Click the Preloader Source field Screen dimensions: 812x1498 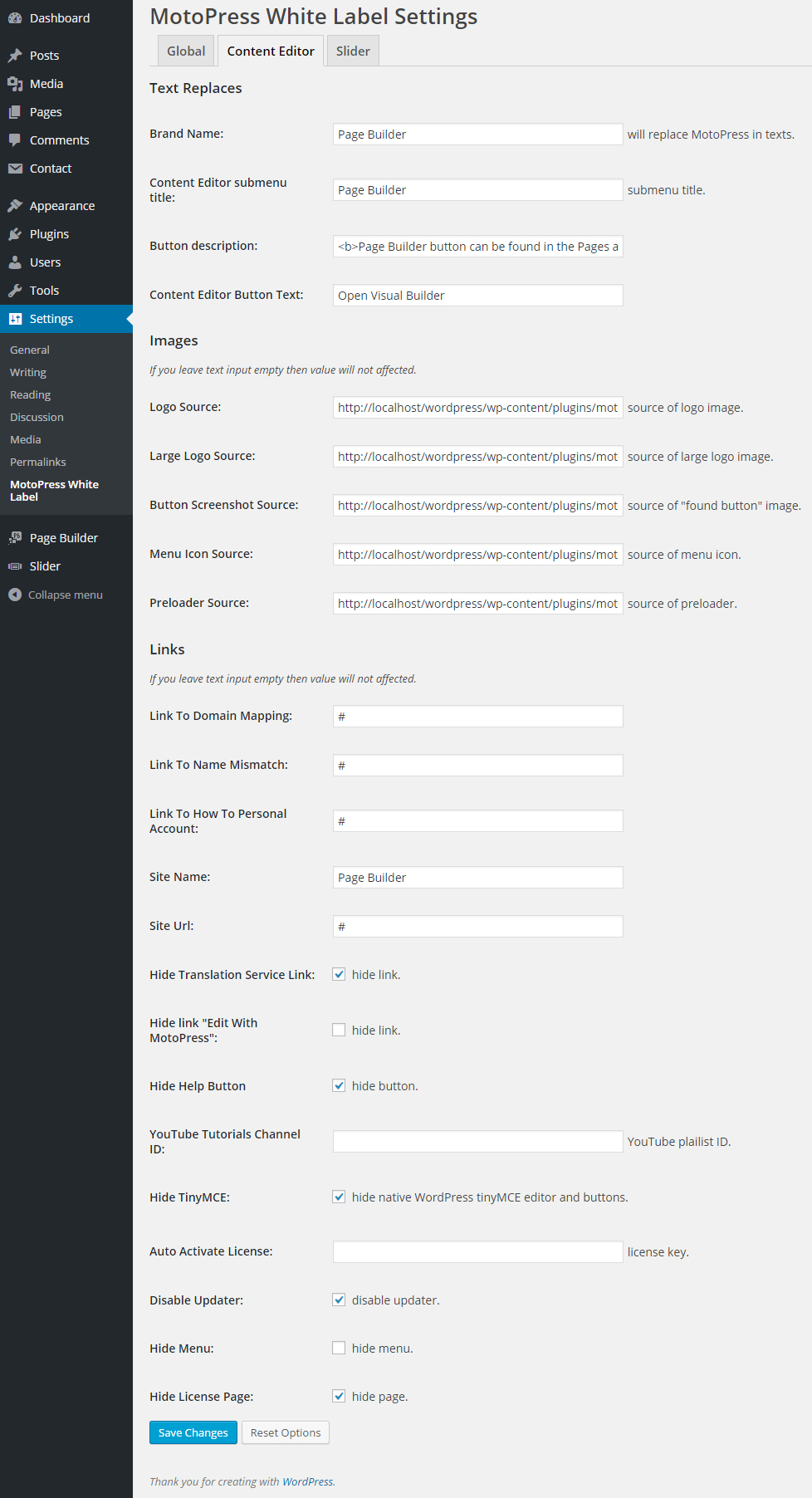coord(478,604)
